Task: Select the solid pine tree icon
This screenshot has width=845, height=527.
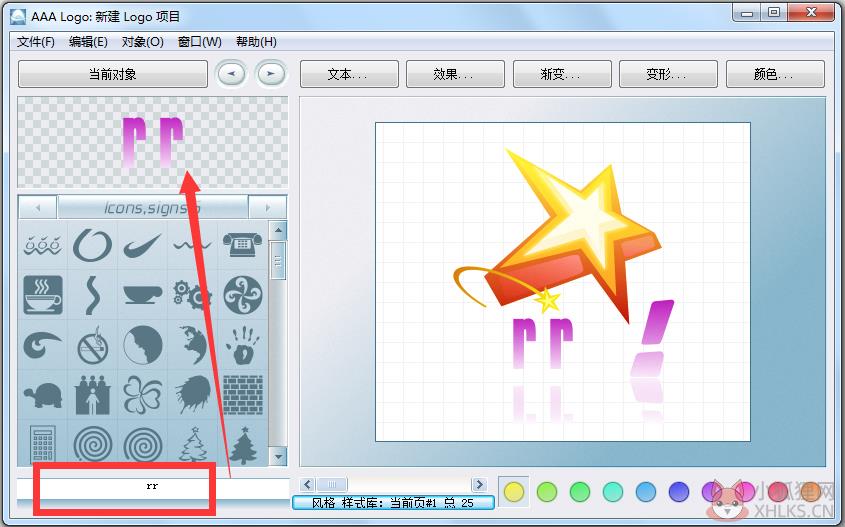Action: 243,445
